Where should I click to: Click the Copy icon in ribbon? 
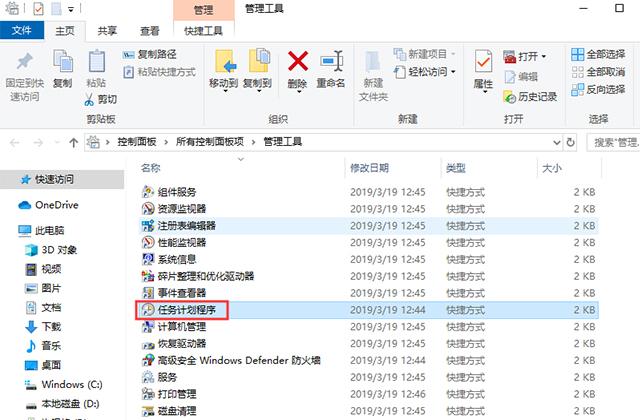(x=63, y=62)
